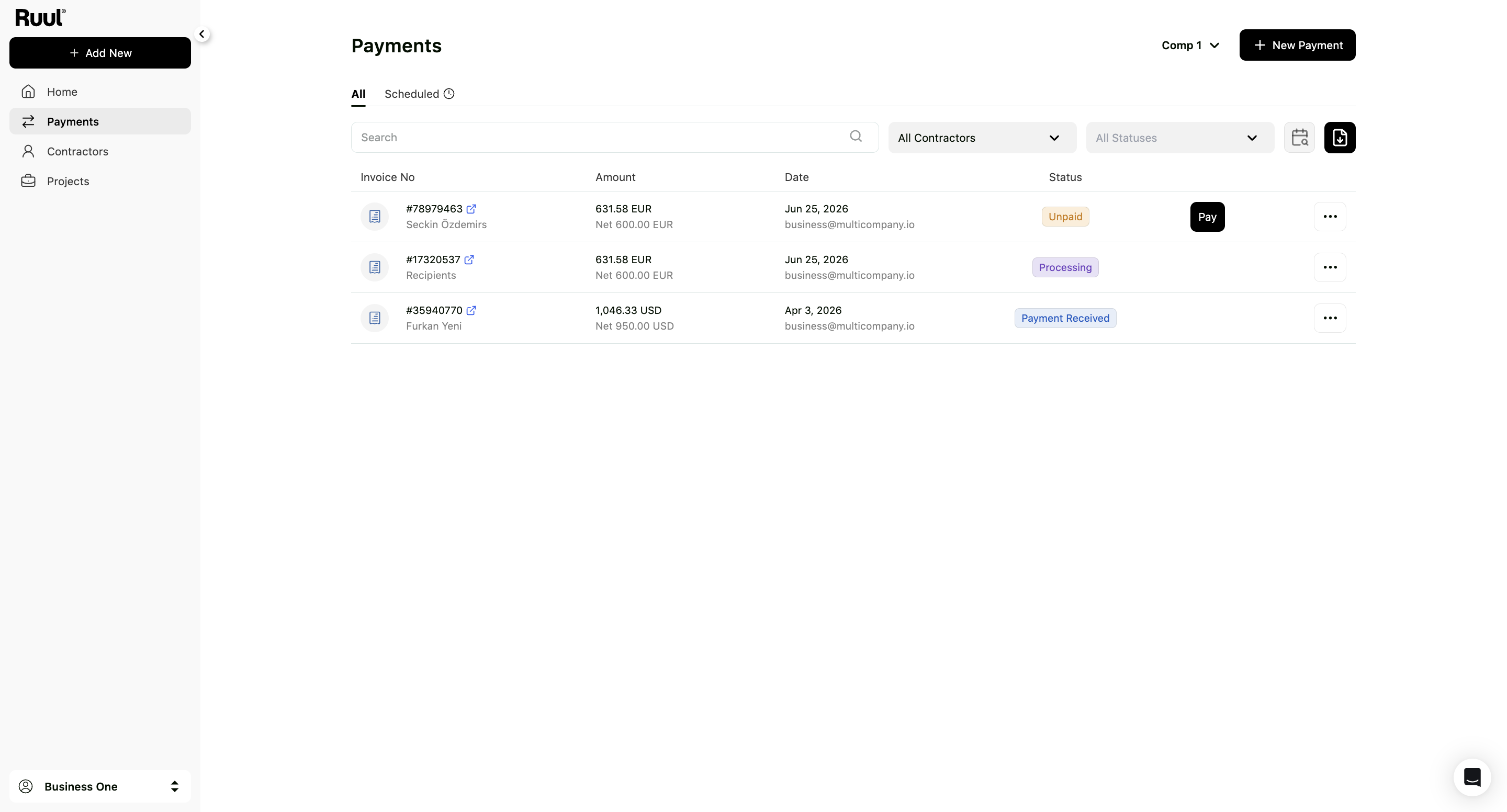
Task: Open external link for invoice #78979463
Action: point(471,209)
